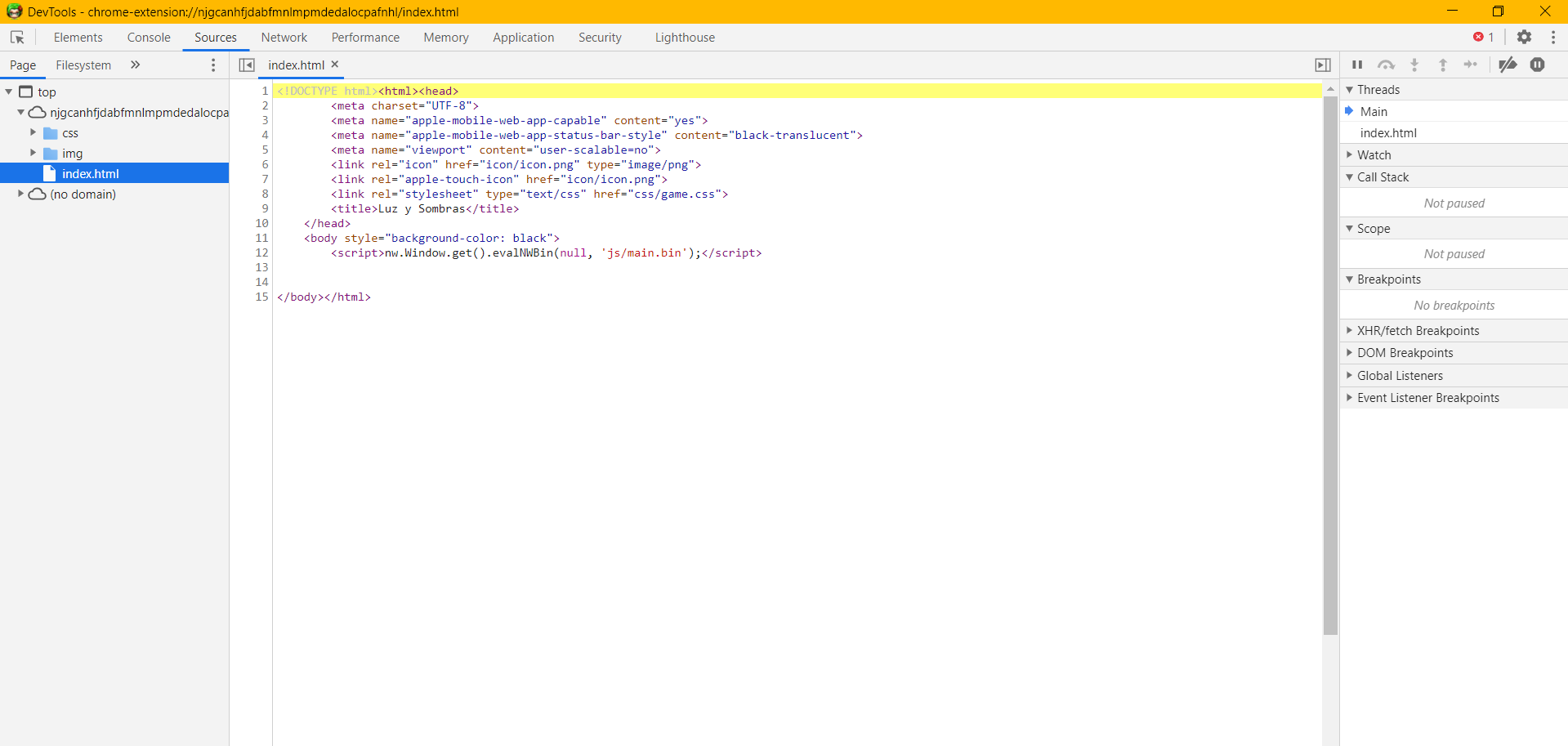Click the DevTools app icon in title bar
1568x746 pixels.
tap(14, 11)
